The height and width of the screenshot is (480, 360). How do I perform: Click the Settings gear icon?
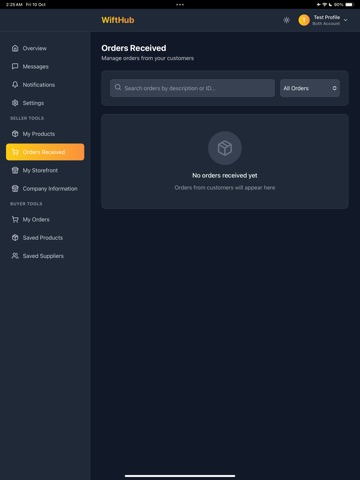[15, 103]
